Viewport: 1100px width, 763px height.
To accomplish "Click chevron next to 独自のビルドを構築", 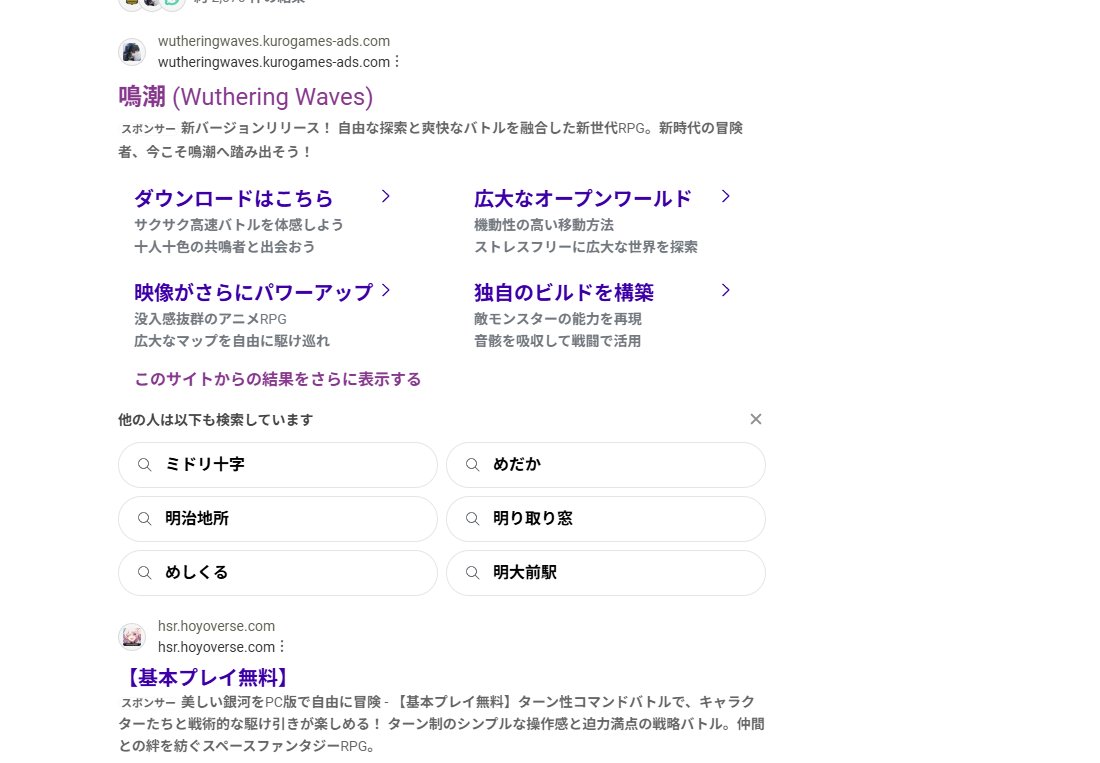I will tap(725, 290).
